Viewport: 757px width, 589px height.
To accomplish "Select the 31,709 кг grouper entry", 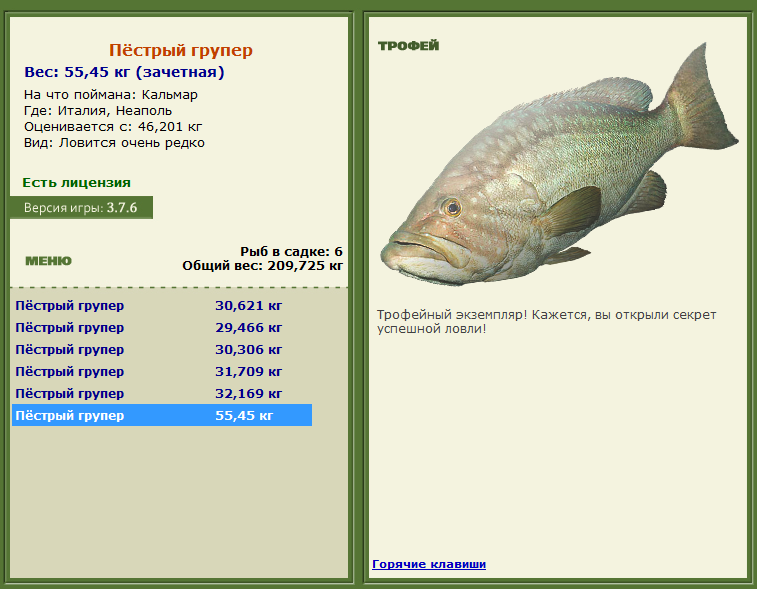I will (x=162, y=372).
